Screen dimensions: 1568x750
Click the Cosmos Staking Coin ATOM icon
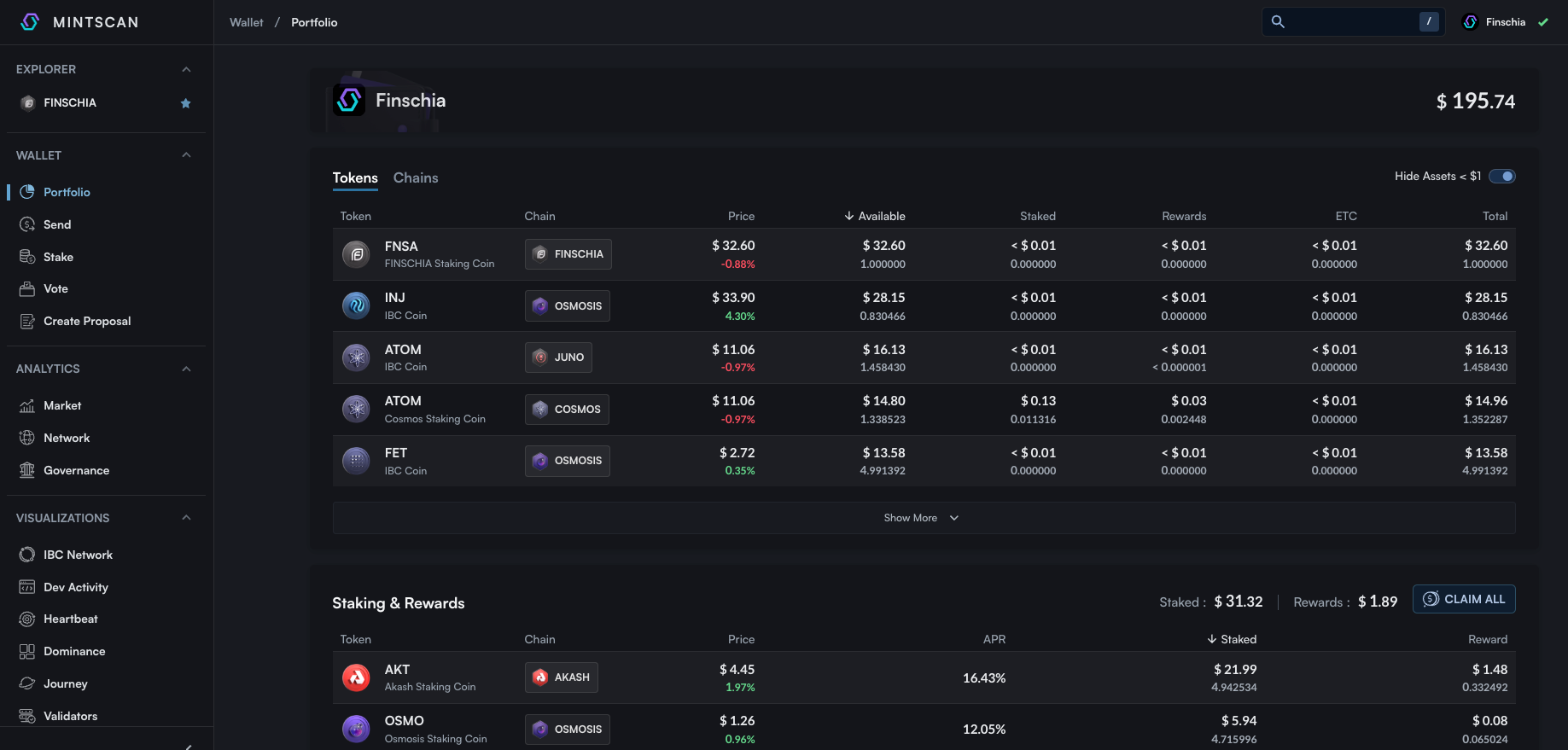pos(356,410)
